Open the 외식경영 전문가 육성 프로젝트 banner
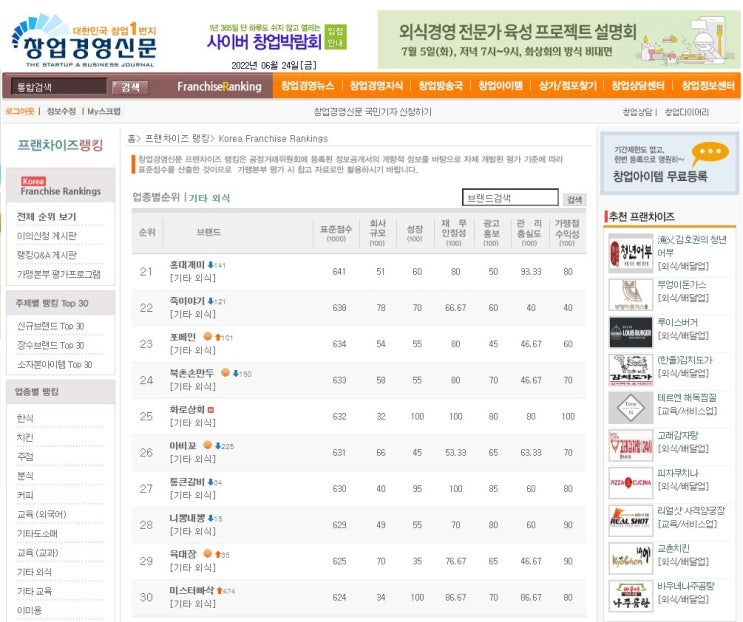743x622 pixels. pos(558,40)
